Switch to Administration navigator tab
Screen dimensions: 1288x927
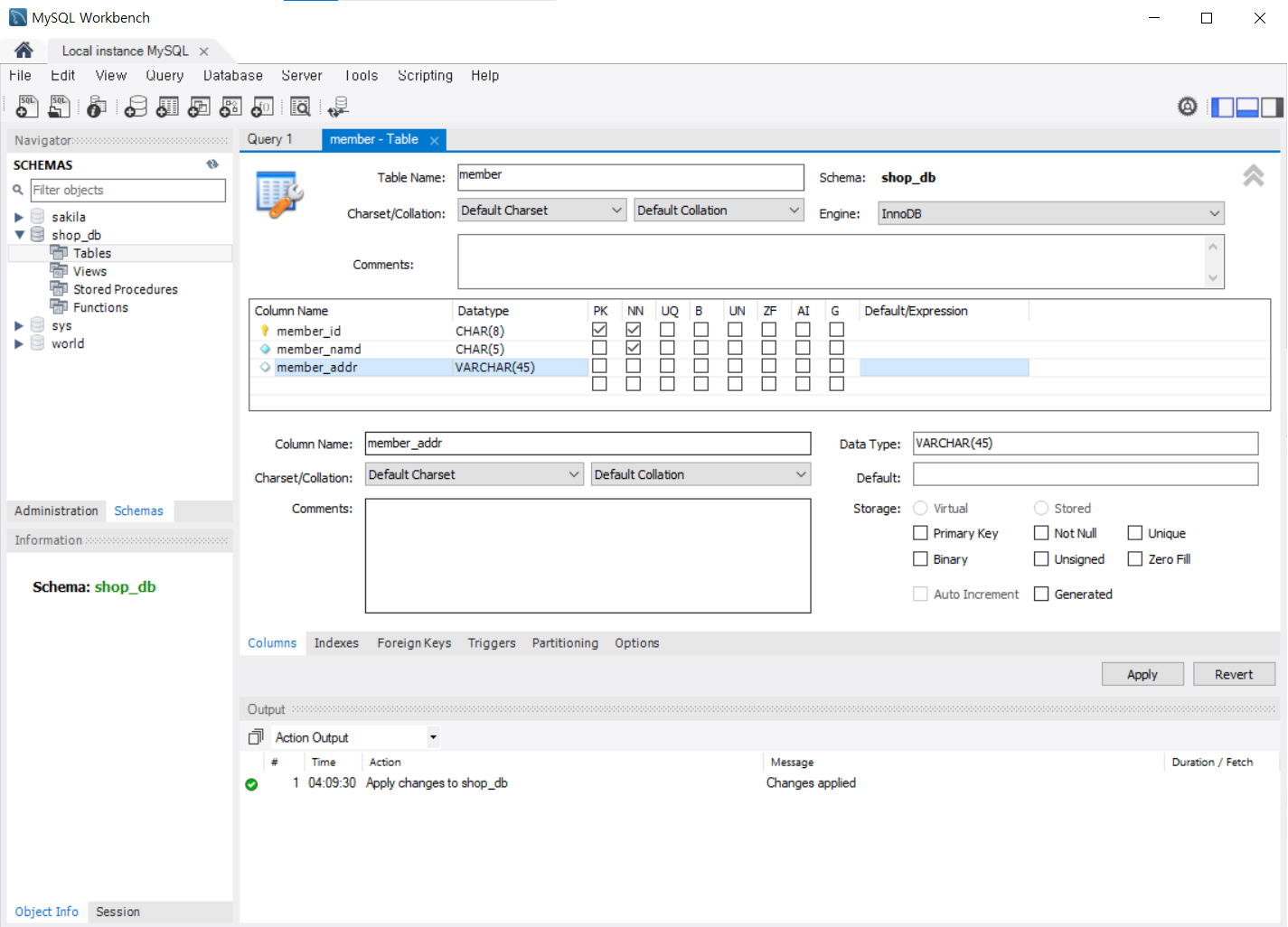point(56,510)
